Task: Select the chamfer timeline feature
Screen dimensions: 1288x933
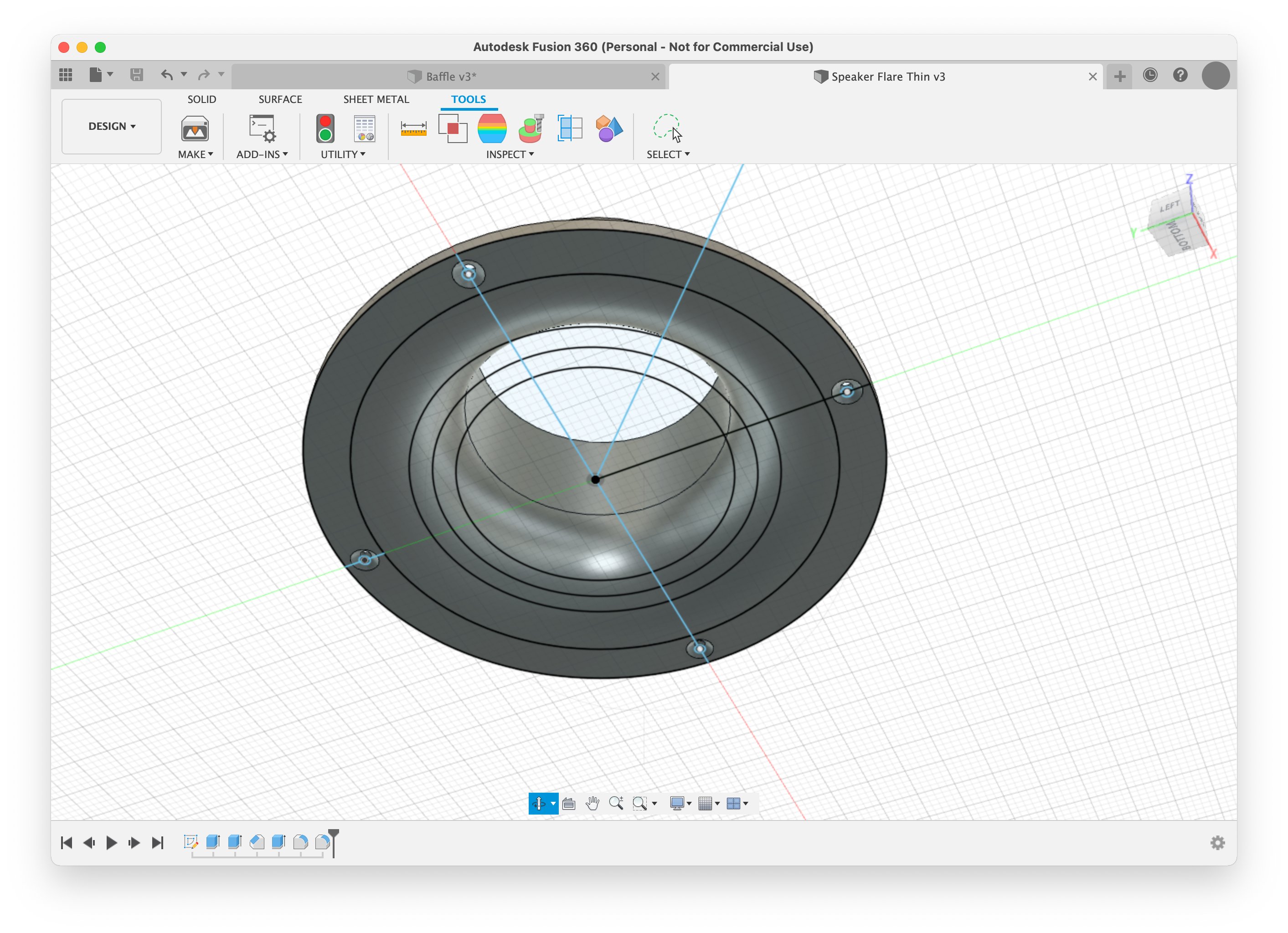Action: tap(257, 841)
